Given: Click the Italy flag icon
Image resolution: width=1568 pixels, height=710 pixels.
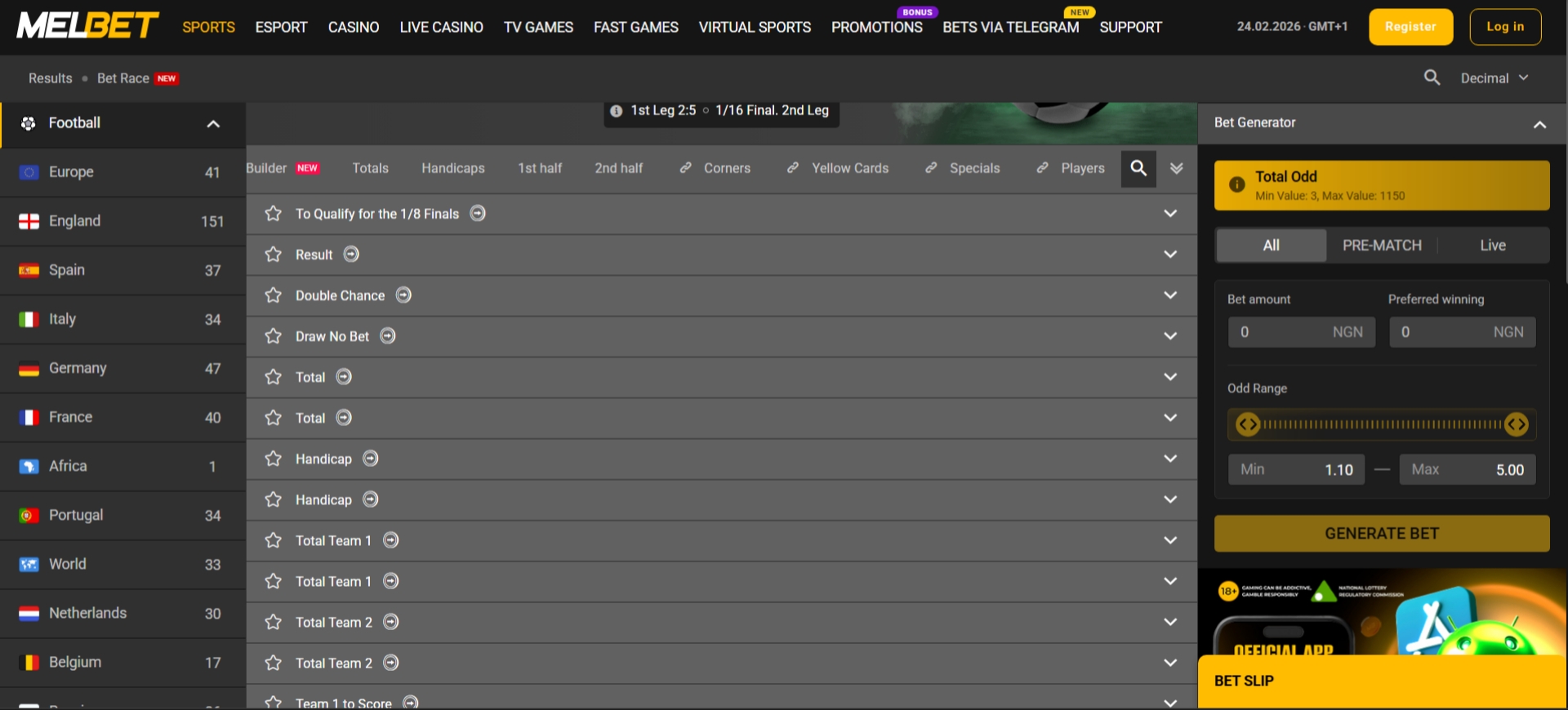Looking at the screenshot, I should coord(29,319).
